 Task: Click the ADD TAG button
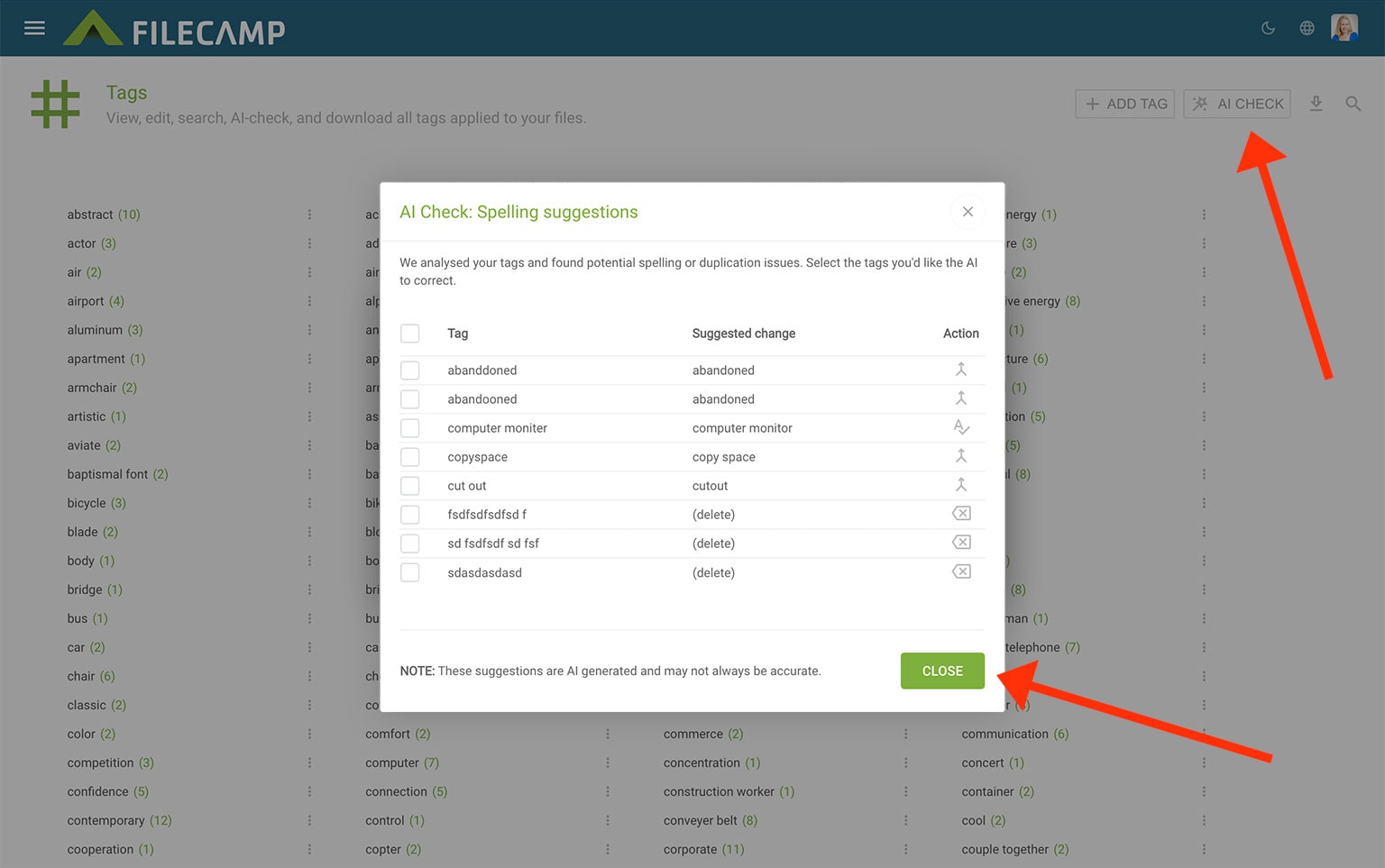(1124, 104)
